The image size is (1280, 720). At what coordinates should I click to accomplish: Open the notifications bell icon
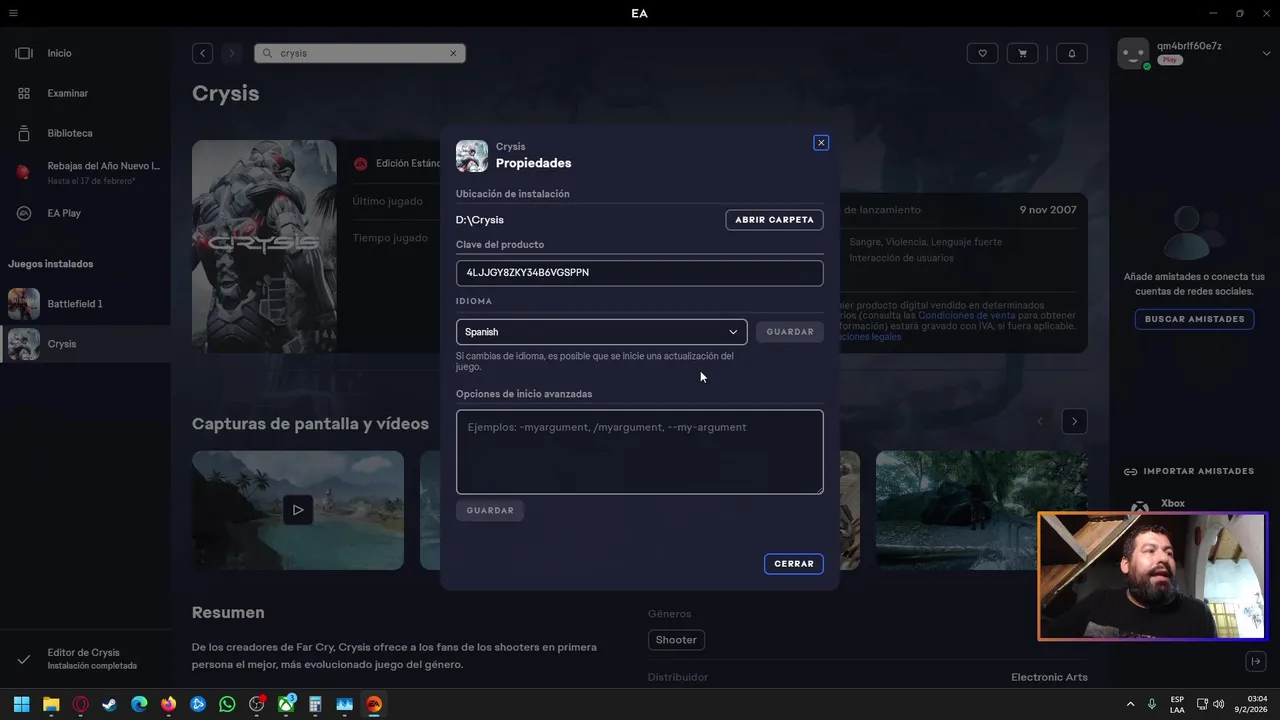pyautogui.click(x=1072, y=53)
